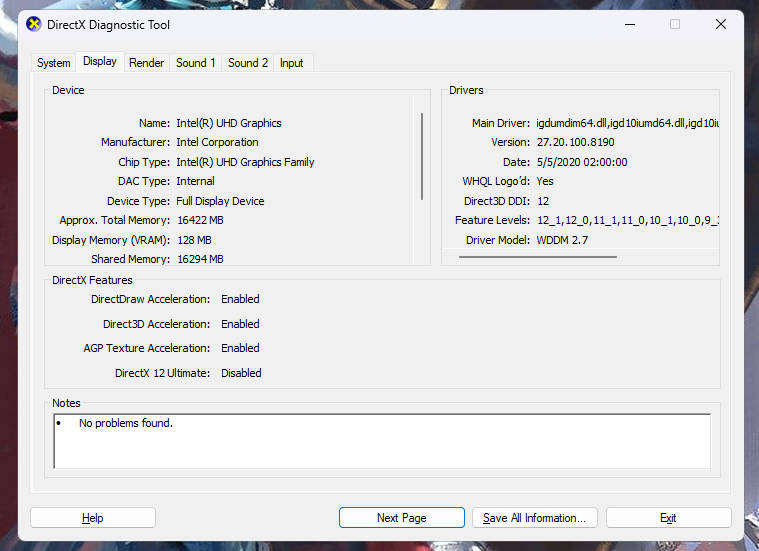Click the Main Driver file list value

(x=627, y=123)
